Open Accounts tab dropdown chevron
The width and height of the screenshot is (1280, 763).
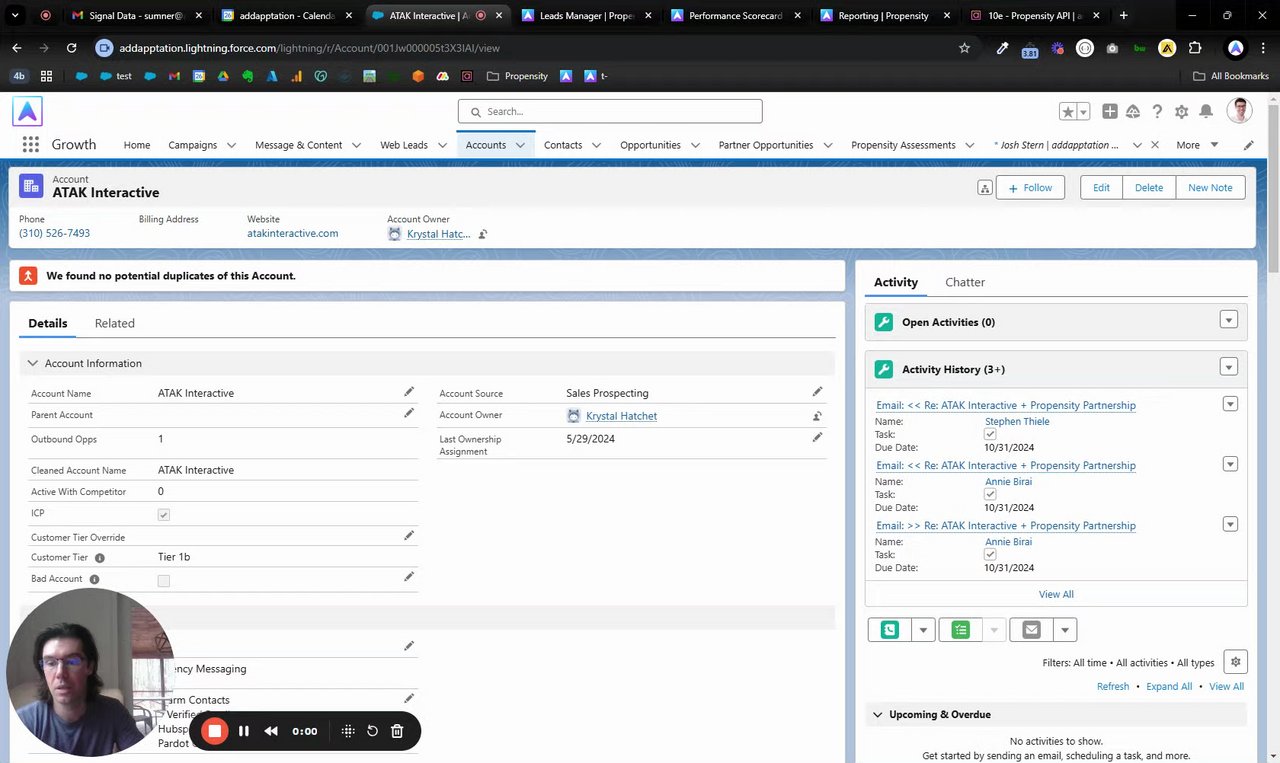(x=520, y=145)
